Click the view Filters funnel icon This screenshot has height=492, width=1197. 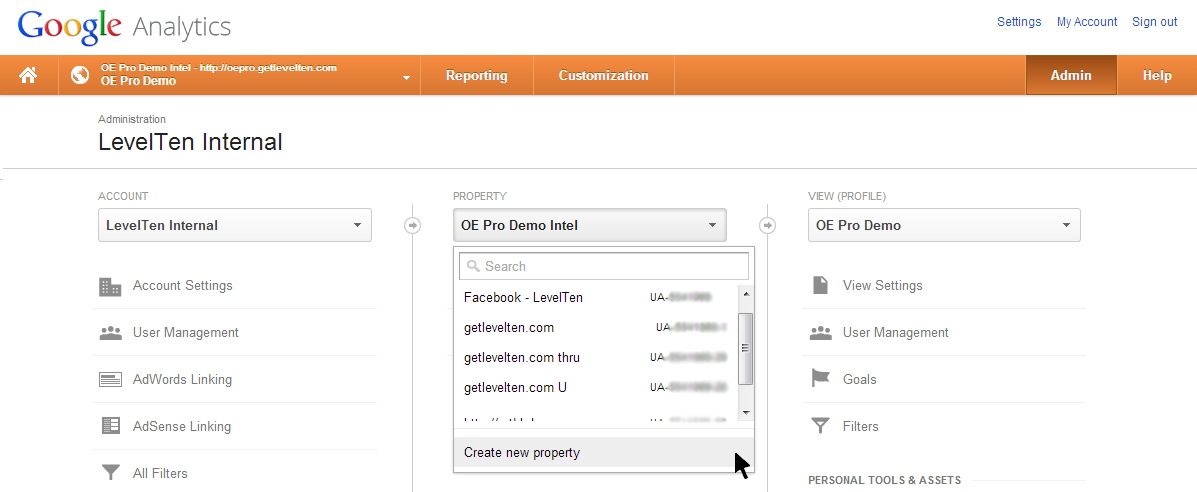pyautogui.click(x=821, y=426)
